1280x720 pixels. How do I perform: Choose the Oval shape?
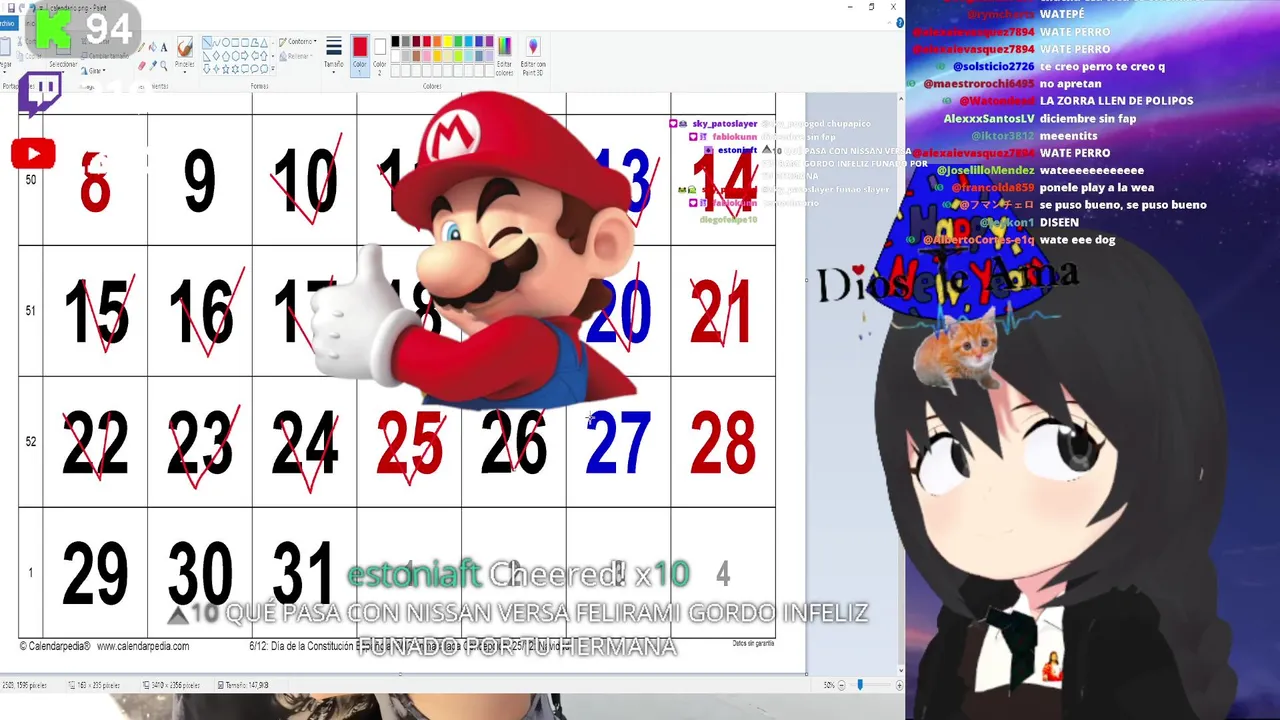coord(226,42)
